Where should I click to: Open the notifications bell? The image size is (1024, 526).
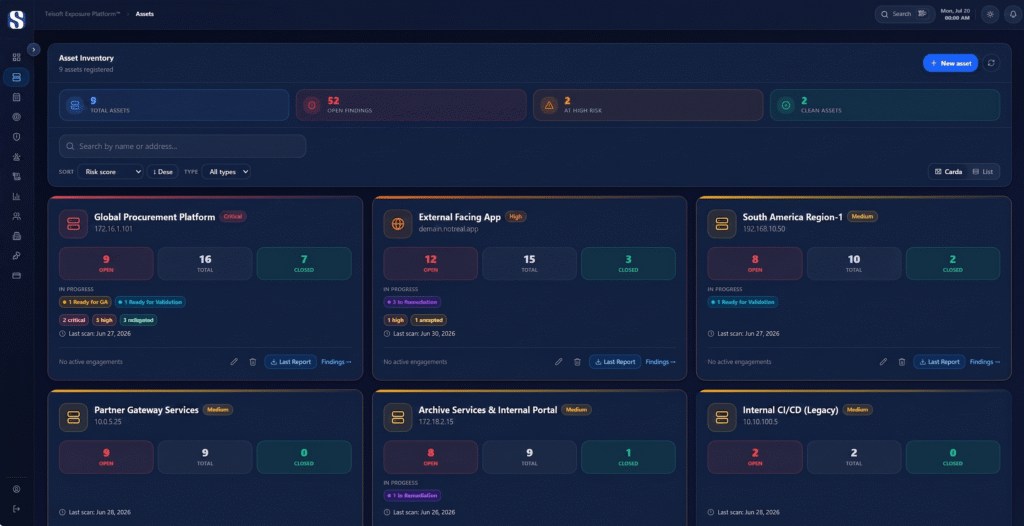tap(1013, 14)
